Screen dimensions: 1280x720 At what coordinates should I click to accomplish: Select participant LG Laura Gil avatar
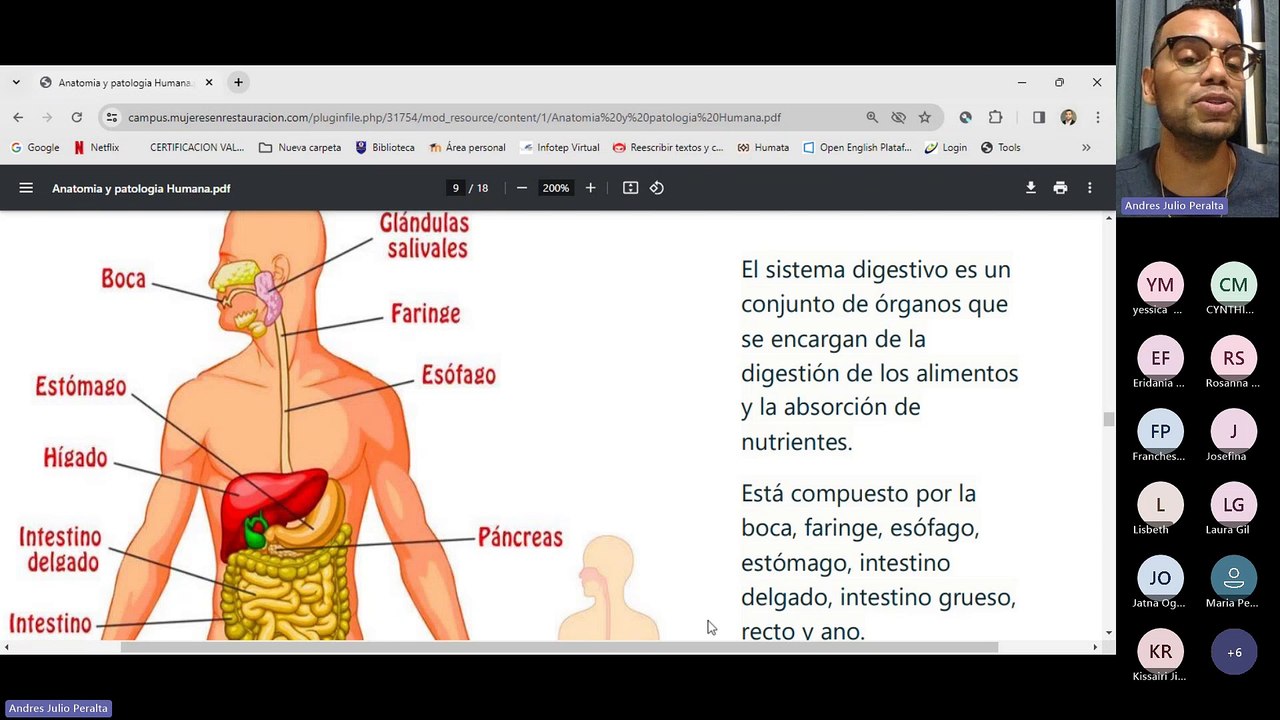[x=1233, y=505]
